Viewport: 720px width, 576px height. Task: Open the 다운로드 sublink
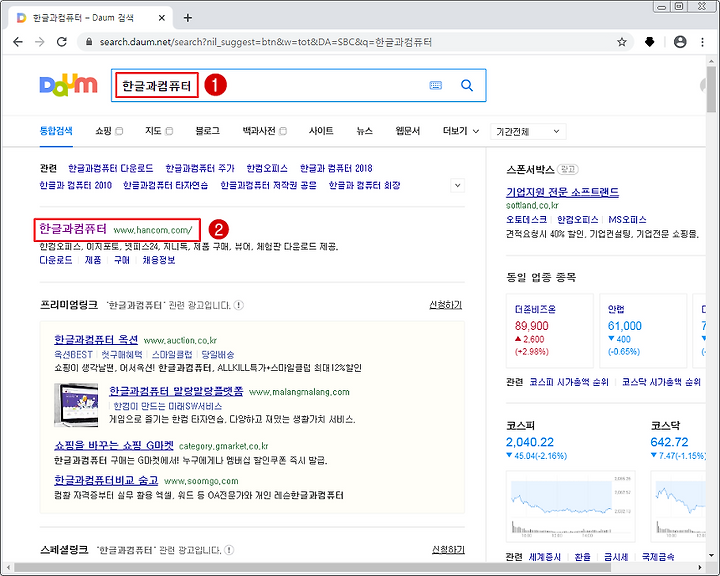pyautogui.click(x=56, y=260)
